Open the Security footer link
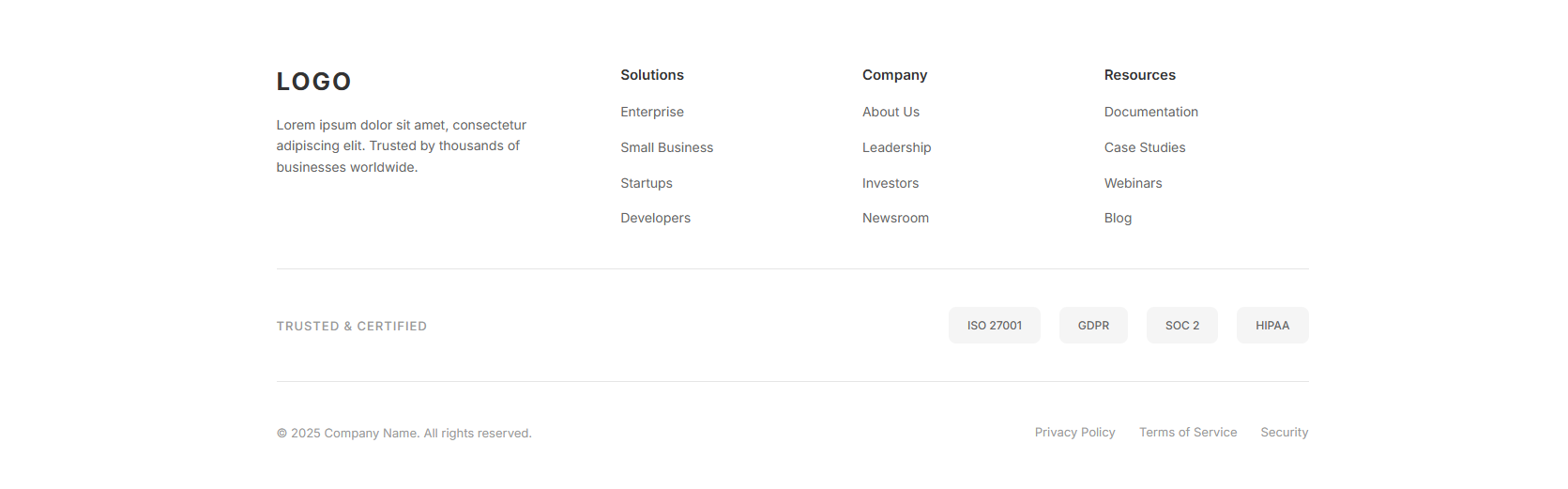Screen dimensions: 1568x489 1284,433
